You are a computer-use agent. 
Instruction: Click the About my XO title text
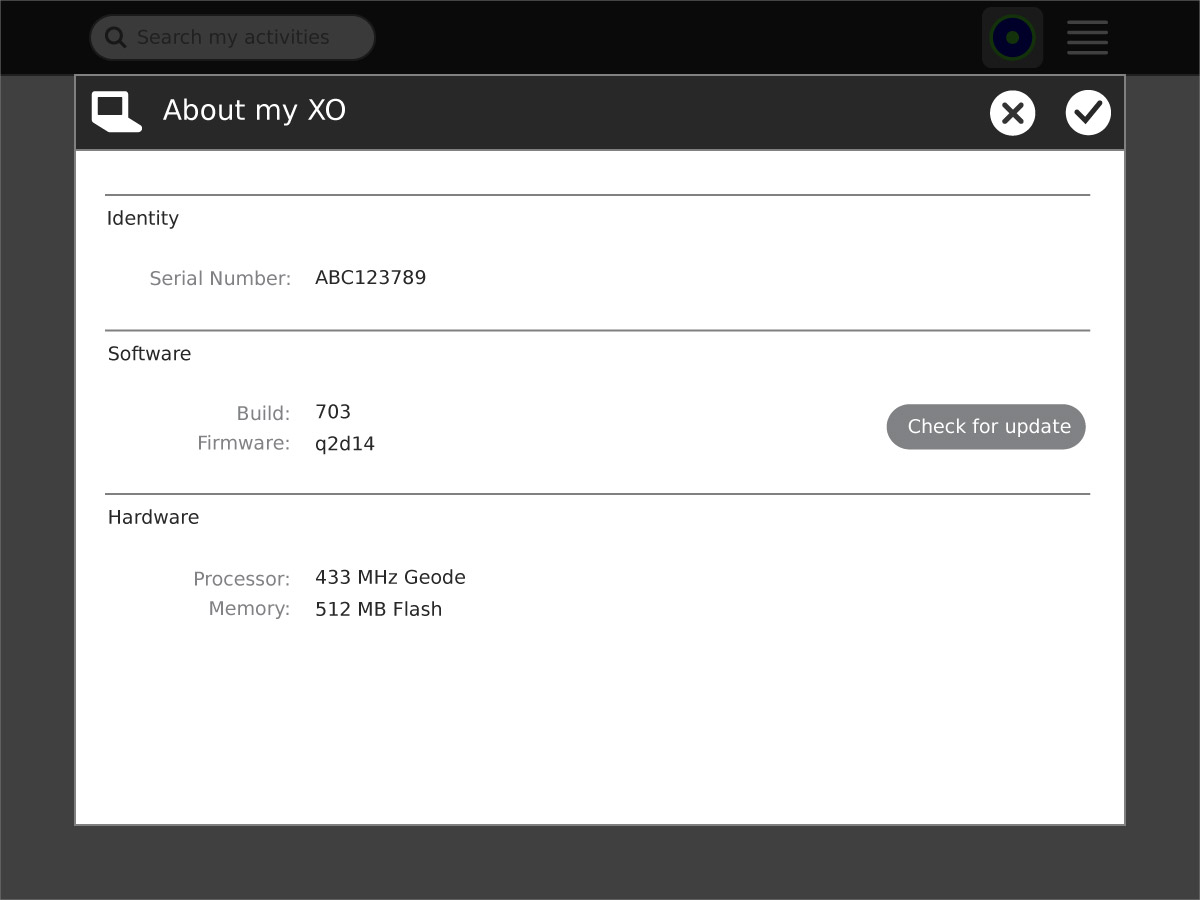(254, 111)
